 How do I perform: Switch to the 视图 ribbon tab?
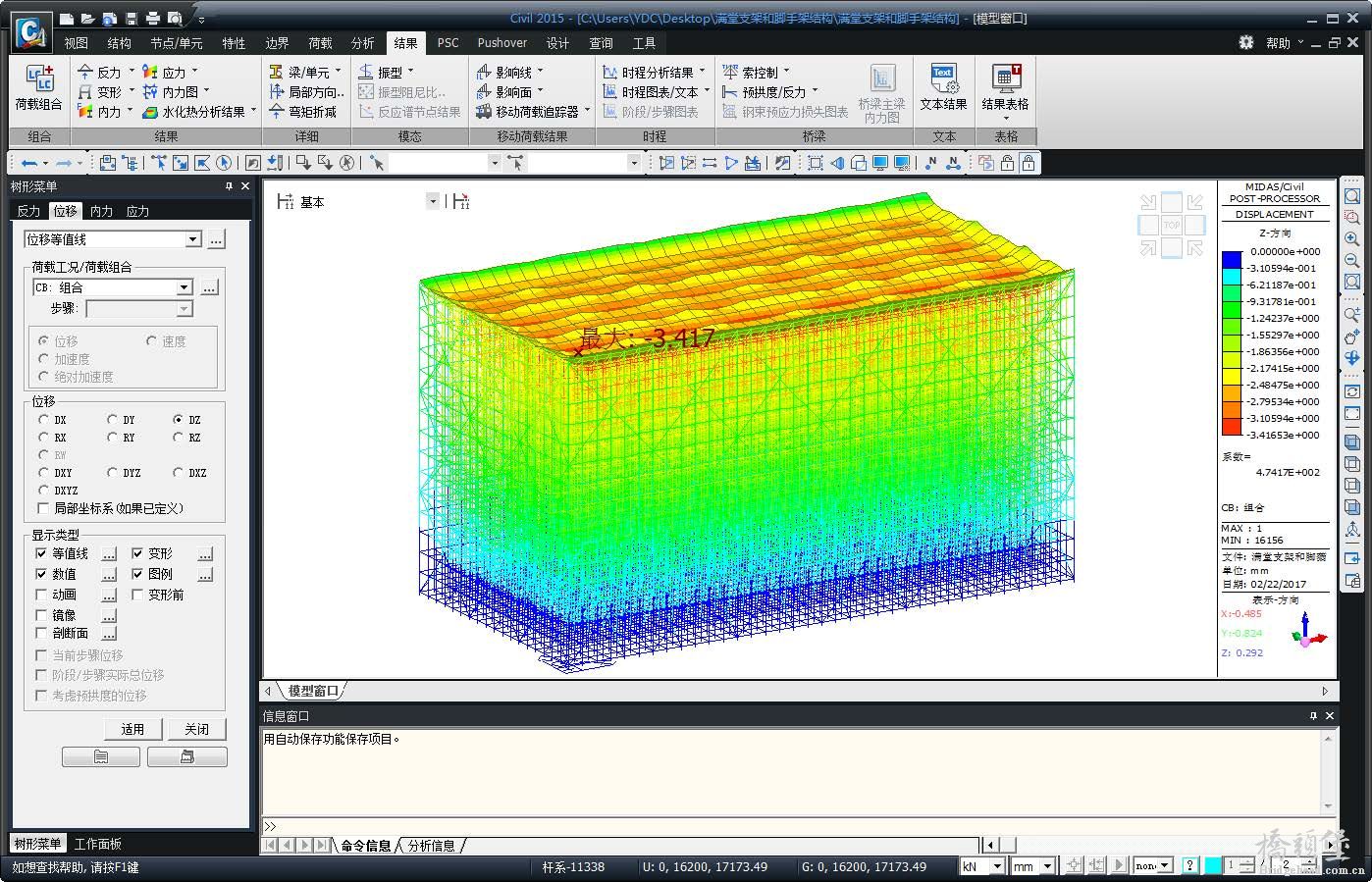(76, 43)
